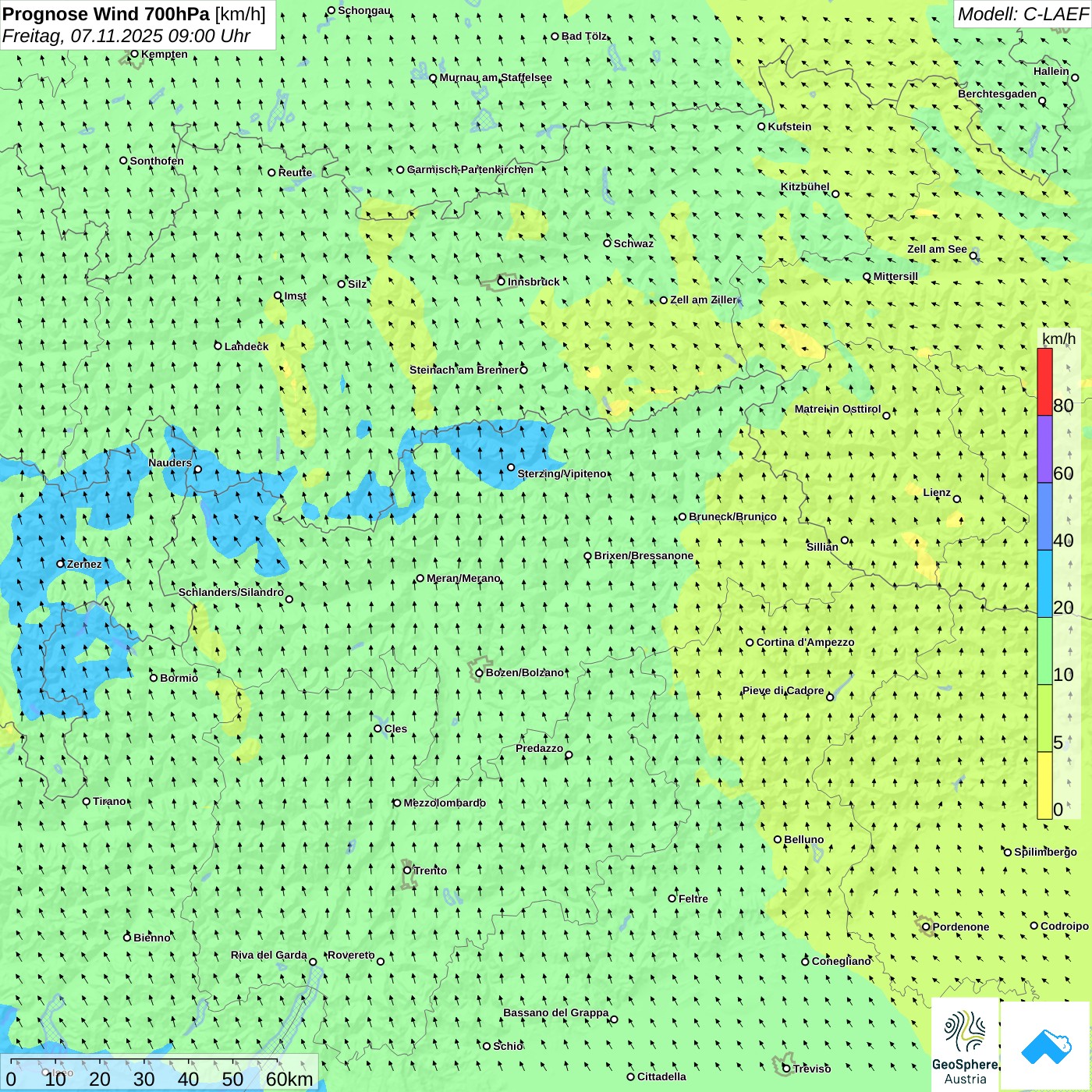Click the Steinach am Brenner label
1092x1092 pixels.
(x=463, y=370)
